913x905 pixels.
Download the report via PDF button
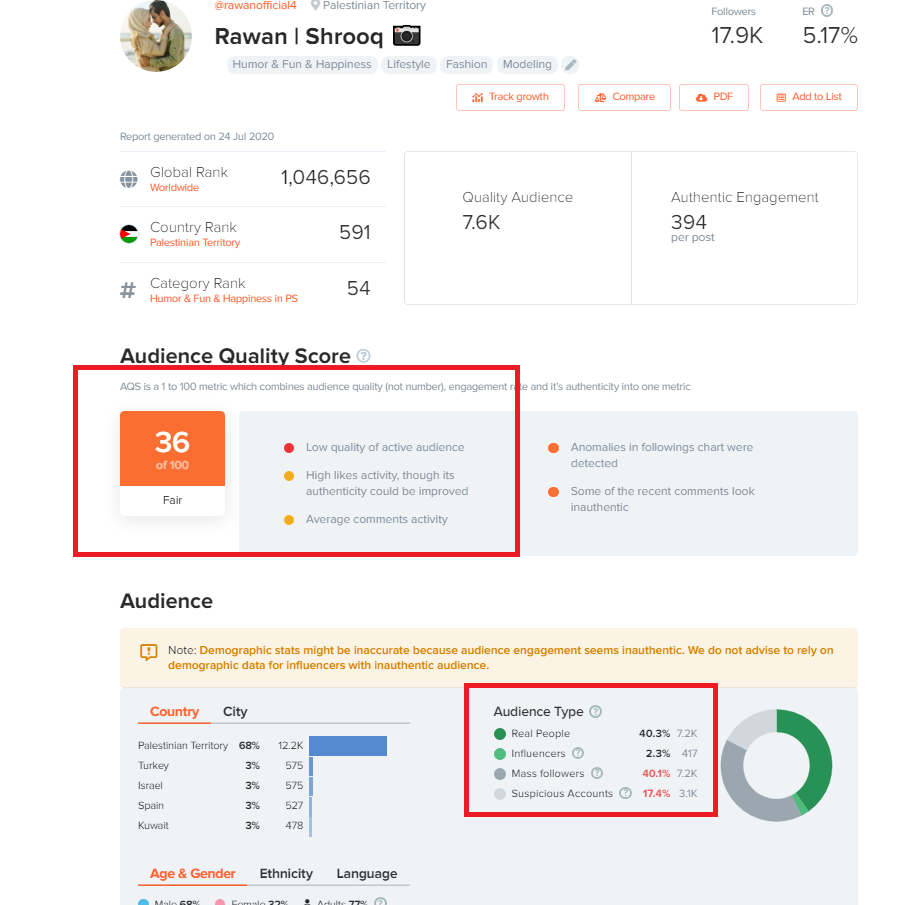click(714, 97)
